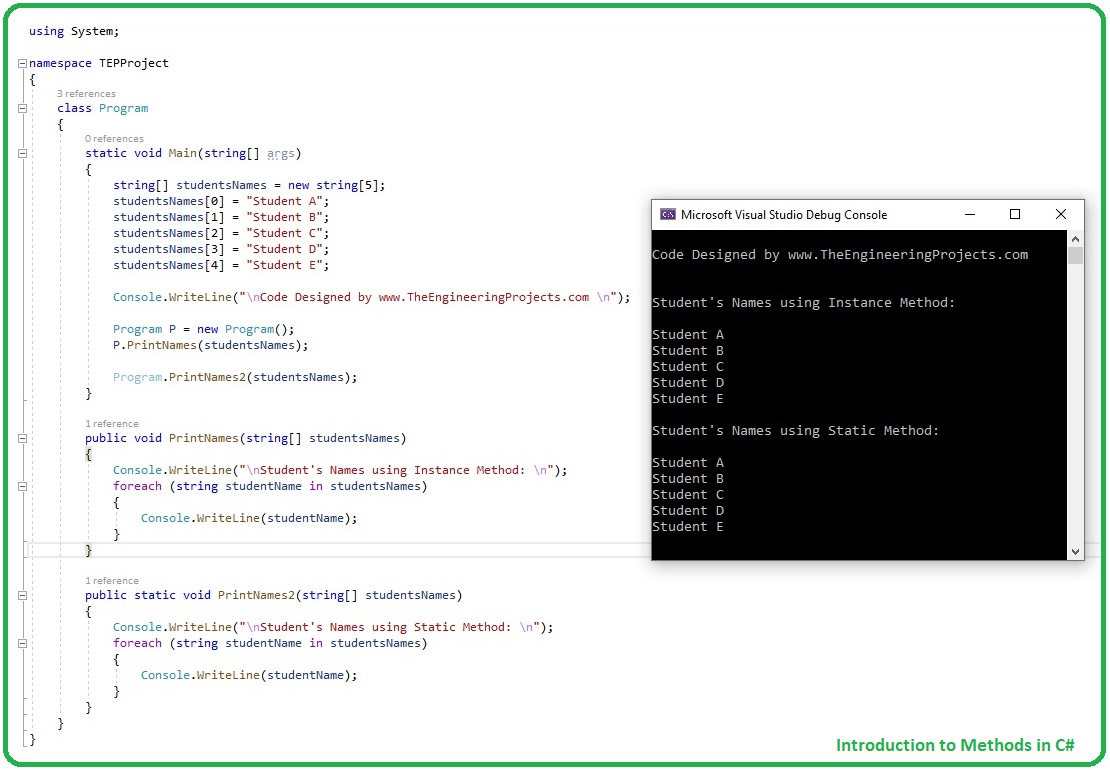Click the 'TEPProject' namespace name

[x=134, y=63]
